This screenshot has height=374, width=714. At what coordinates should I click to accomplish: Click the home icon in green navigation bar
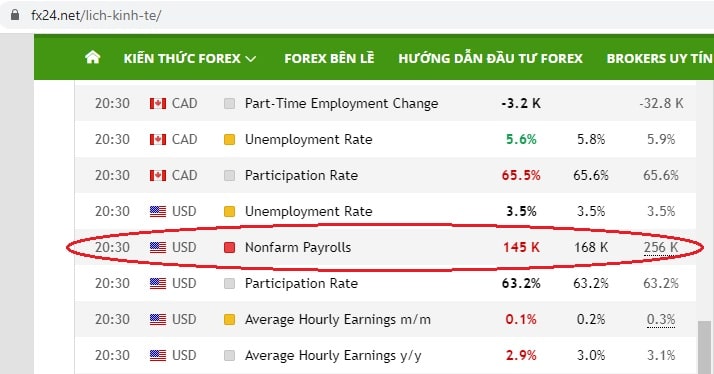(x=92, y=57)
